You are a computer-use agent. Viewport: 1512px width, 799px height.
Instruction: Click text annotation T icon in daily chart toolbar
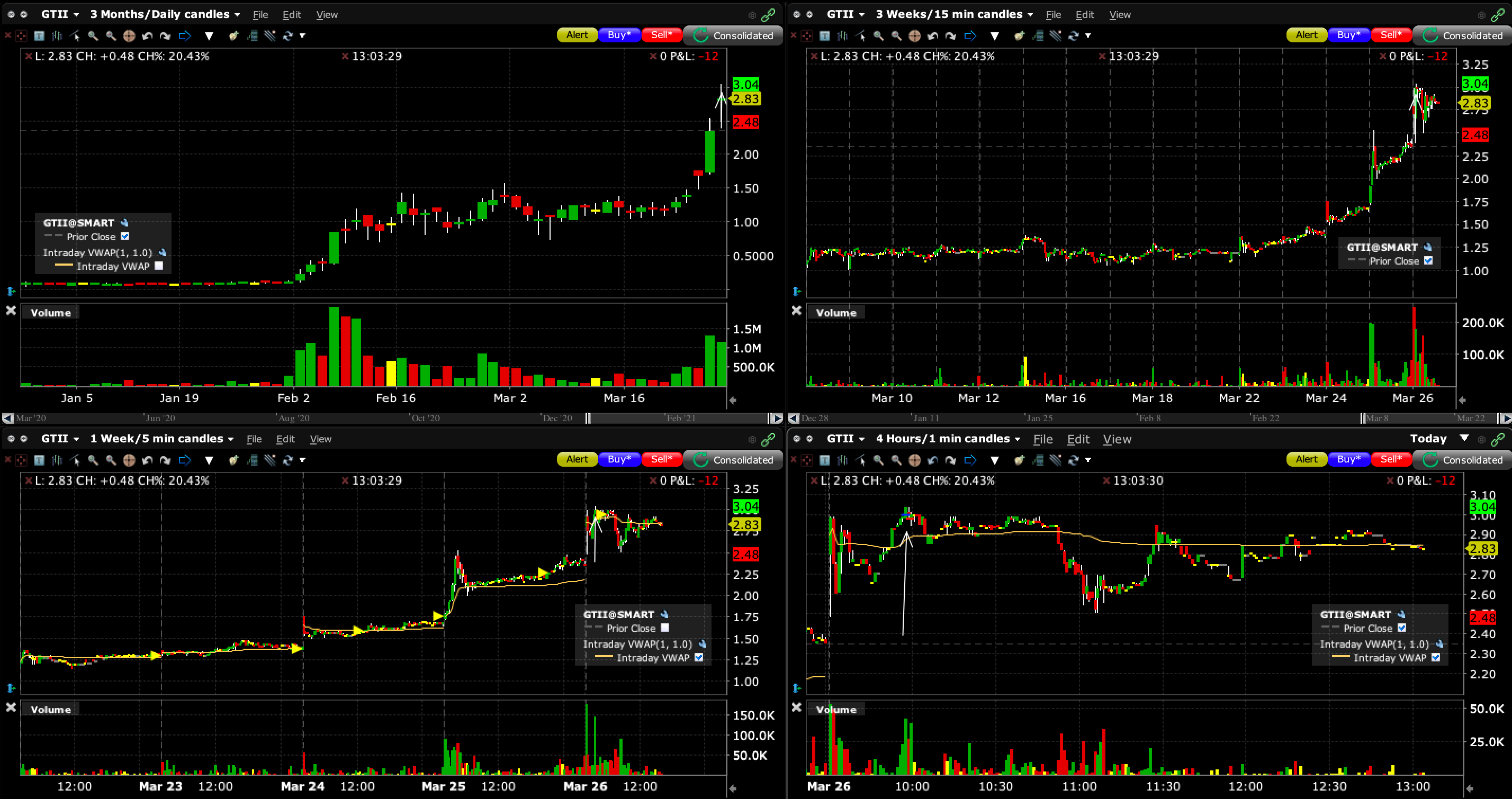coord(39,36)
